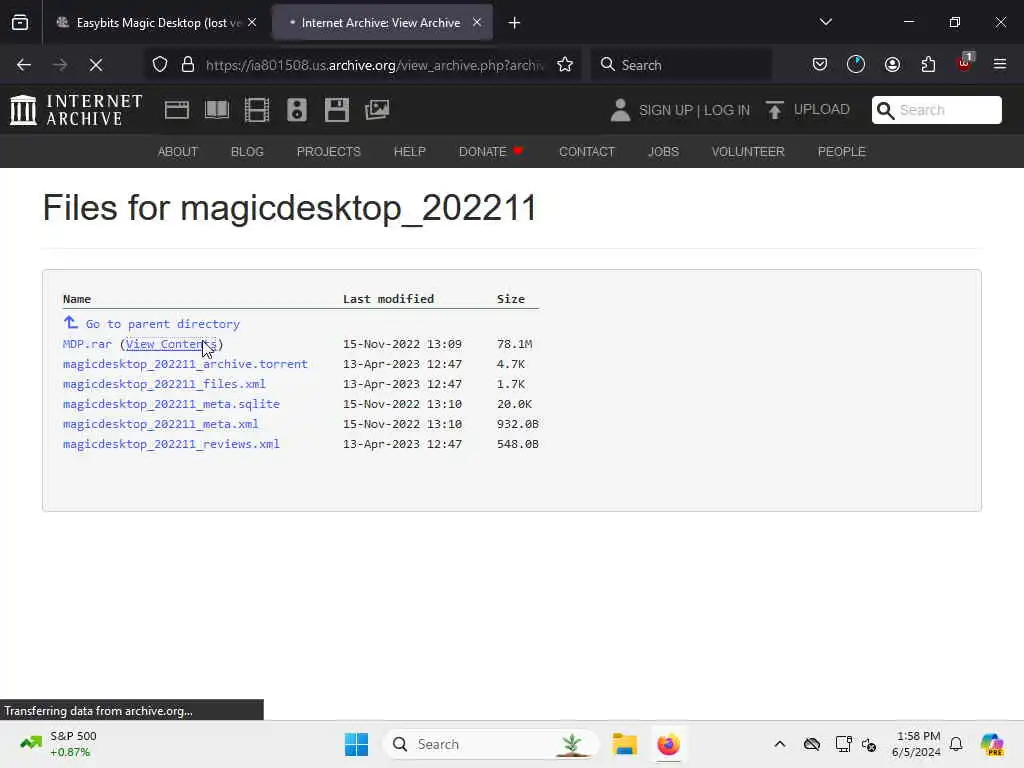Click the LOG IN link

[727, 110]
